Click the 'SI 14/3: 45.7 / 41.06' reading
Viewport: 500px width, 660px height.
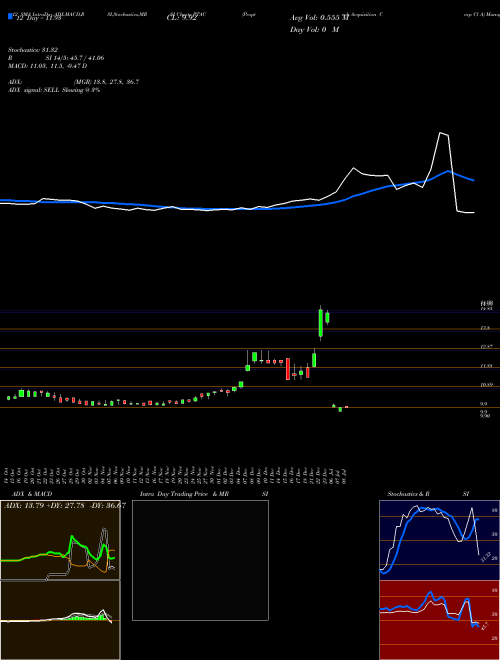click(x=75, y=58)
